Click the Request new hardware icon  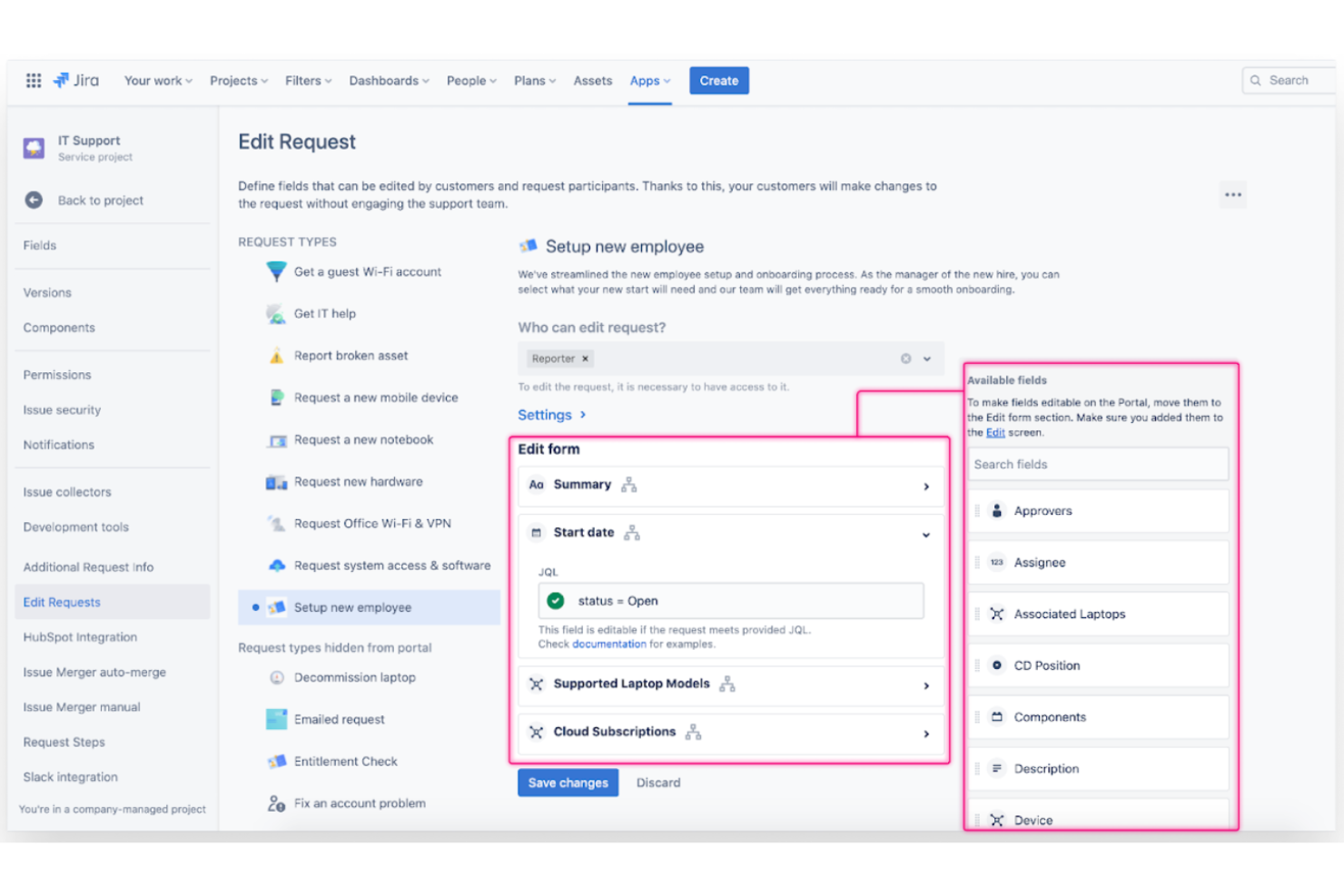275,481
